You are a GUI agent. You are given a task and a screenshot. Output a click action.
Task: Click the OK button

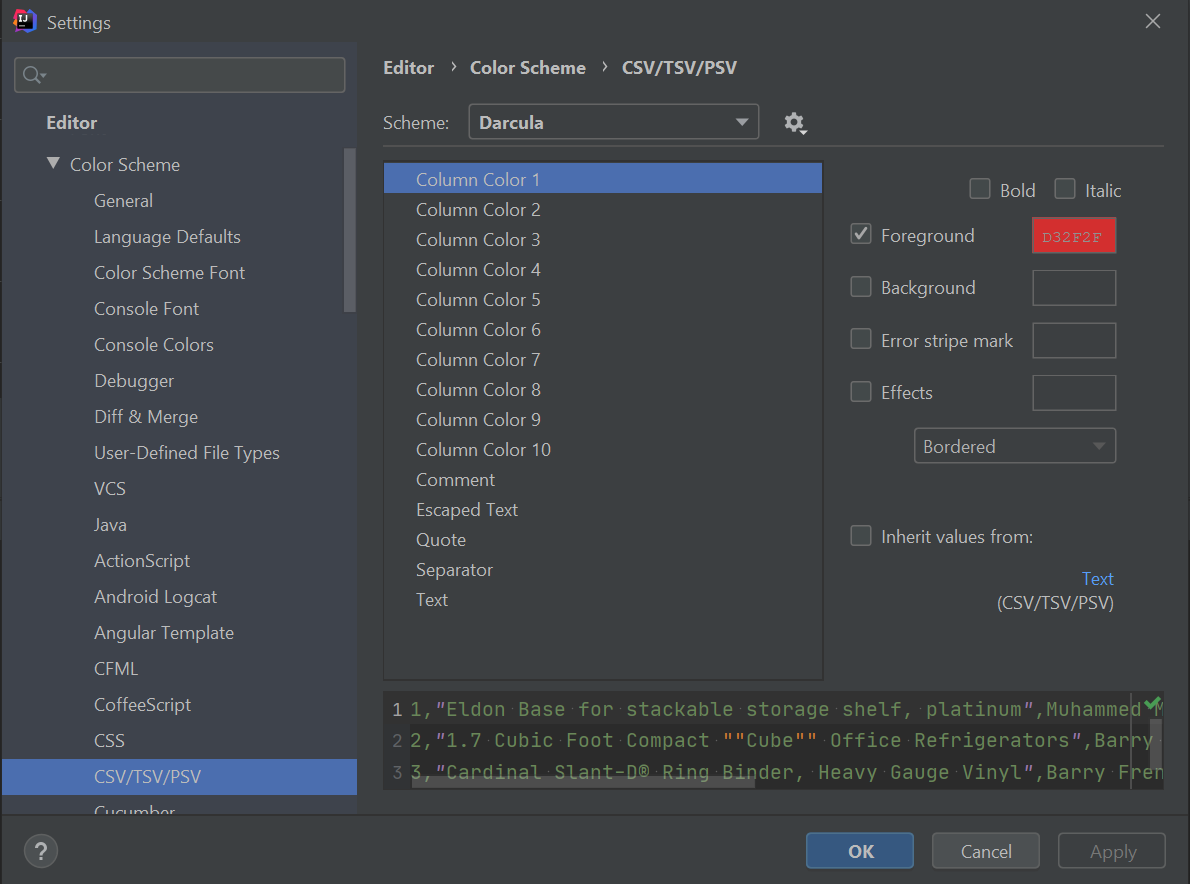pos(860,851)
